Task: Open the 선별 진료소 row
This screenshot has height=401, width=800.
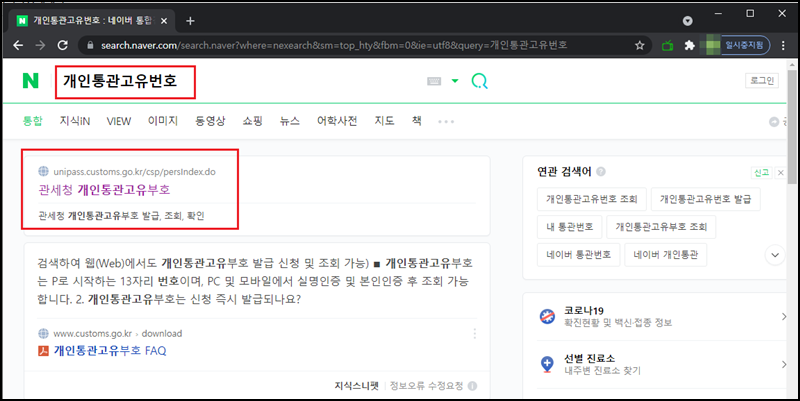Action: tap(662, 364)
